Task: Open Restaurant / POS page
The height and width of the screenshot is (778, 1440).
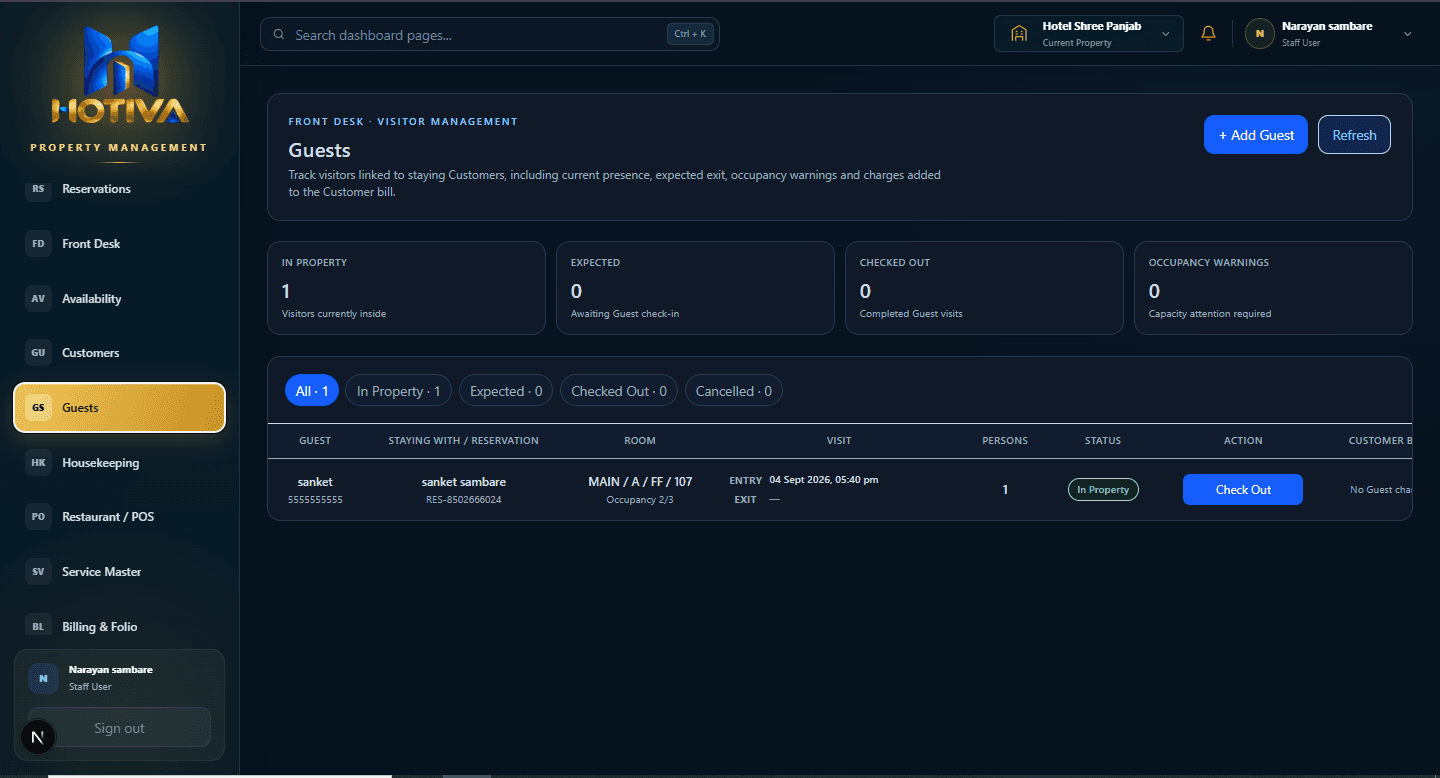Action: tap(120, 517)
